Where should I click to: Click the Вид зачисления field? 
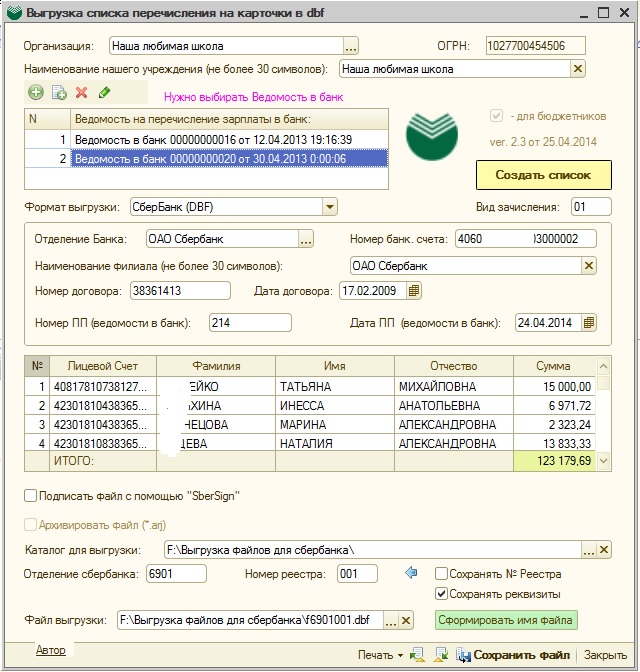pyautogui.click(x=591, y=207)
